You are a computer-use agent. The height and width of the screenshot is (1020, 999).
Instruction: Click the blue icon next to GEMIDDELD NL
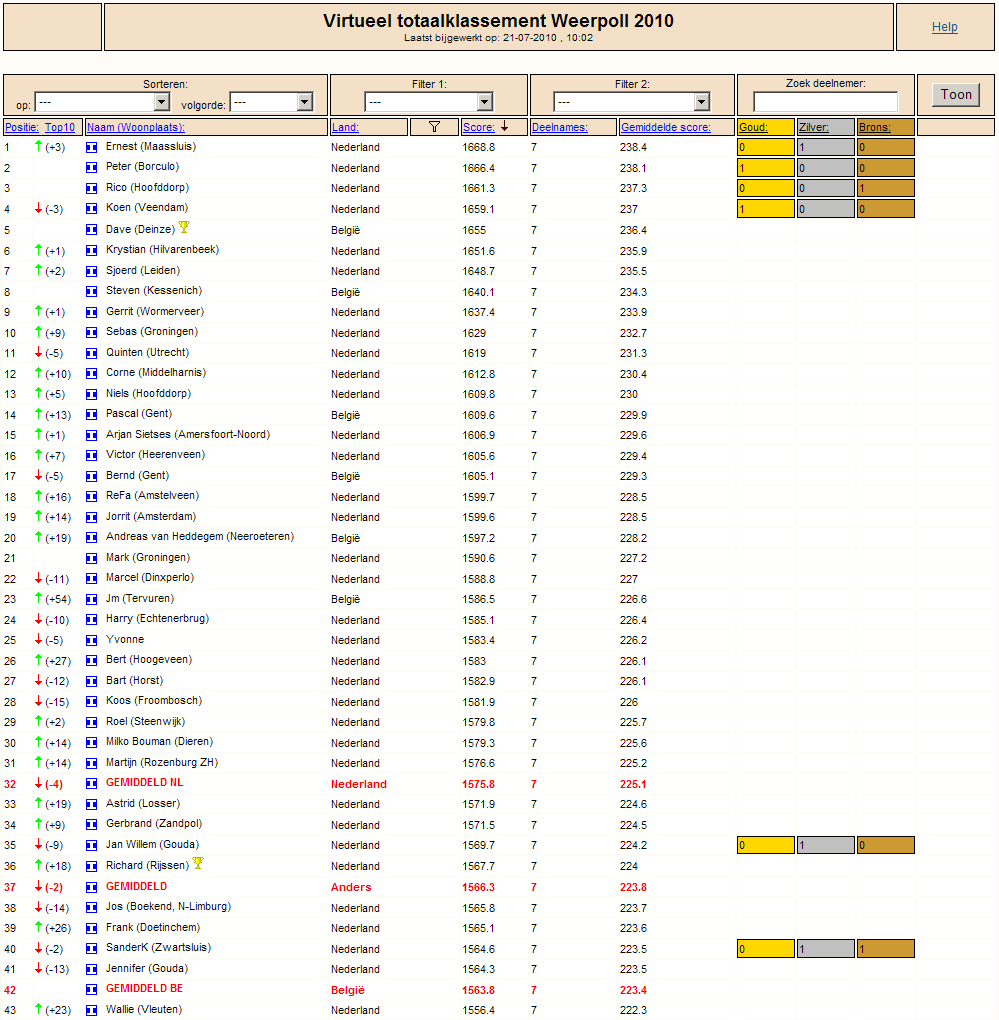(92, 784)
